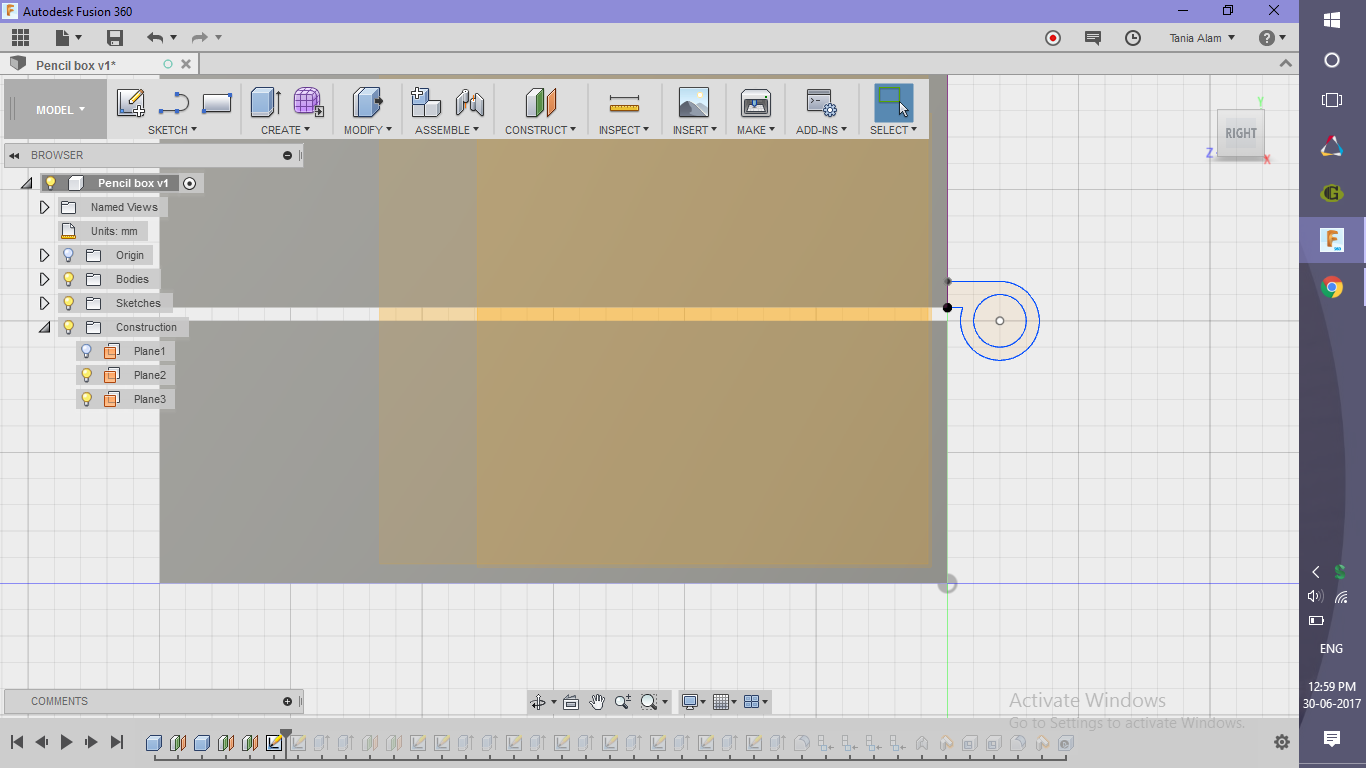Expand the Bodies folder
Screen dimensions: 1366x768
(x=44, y=279)
